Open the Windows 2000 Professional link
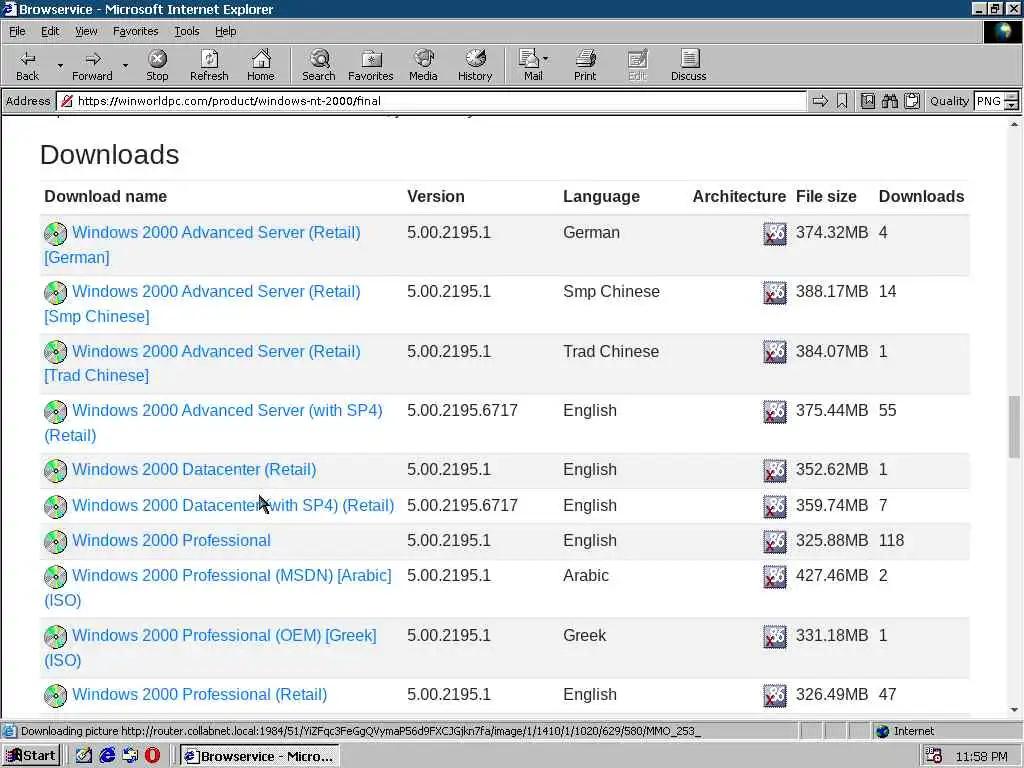1024x768 pixels. (x=171, y=541)
